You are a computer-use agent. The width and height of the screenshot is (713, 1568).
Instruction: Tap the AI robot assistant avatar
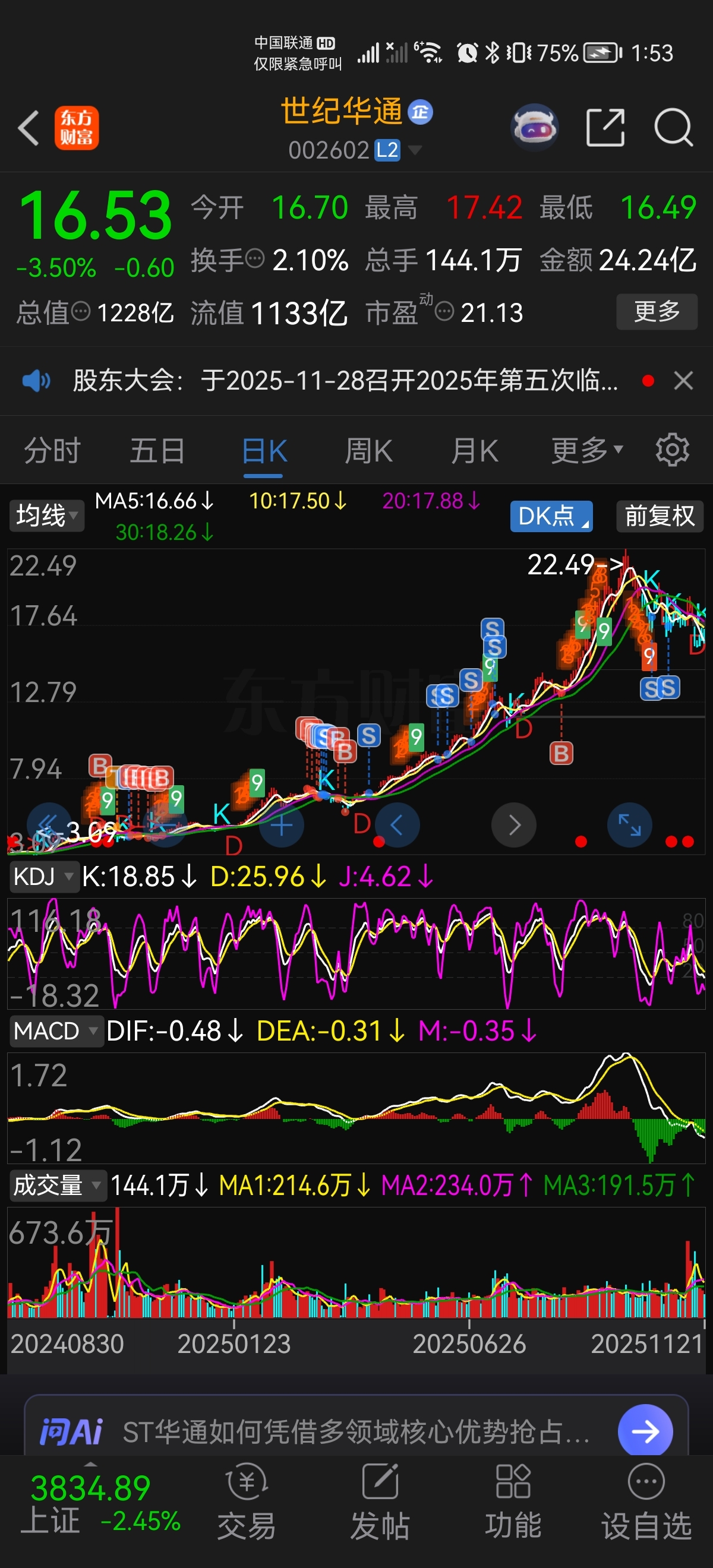click(535, 128)
